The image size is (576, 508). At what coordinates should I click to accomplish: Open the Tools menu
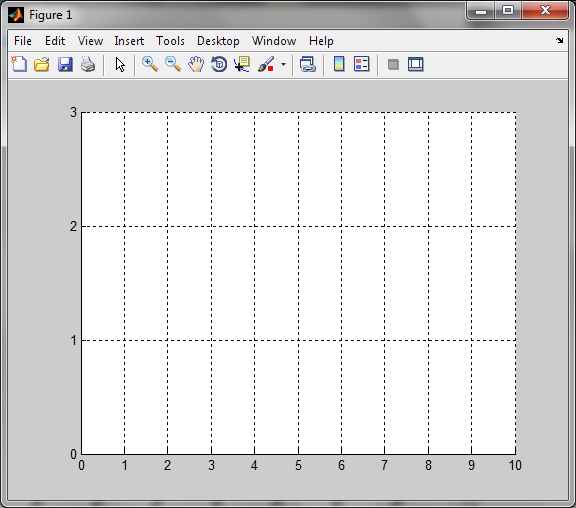pyautogui.click(x=170, y=41)
